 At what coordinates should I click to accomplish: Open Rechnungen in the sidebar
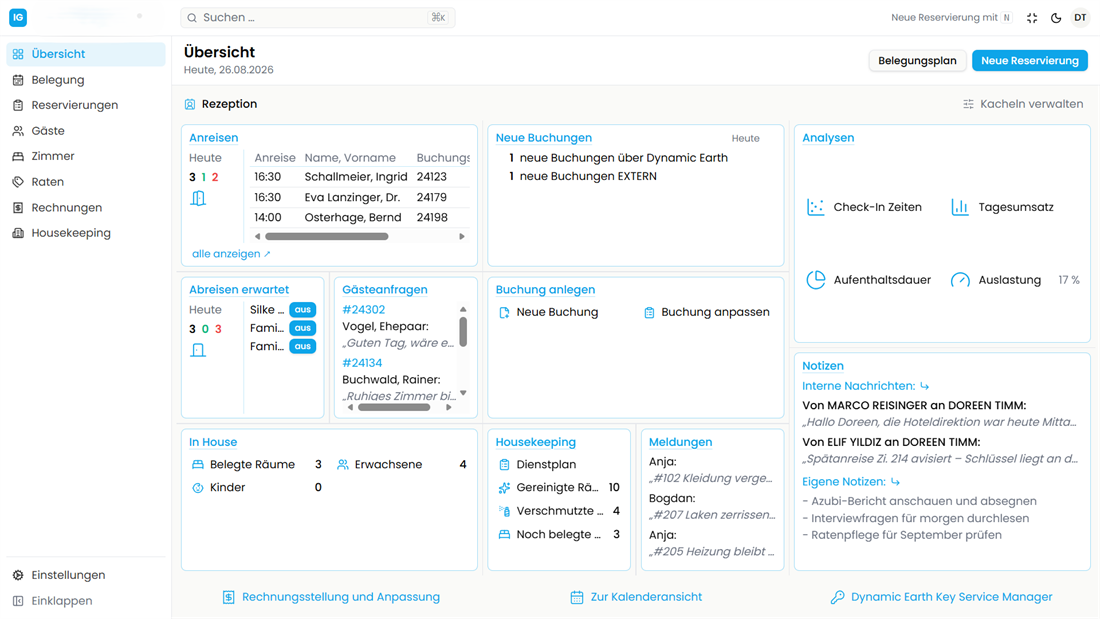tap(86, 208)
